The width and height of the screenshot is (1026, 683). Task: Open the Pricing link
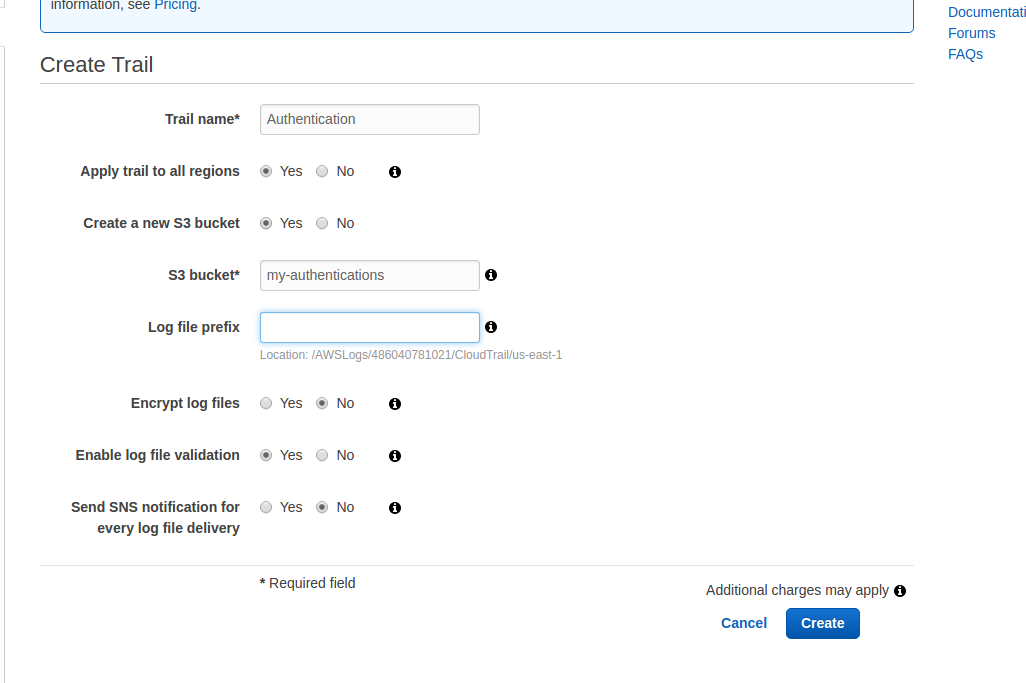coord(175,5)
